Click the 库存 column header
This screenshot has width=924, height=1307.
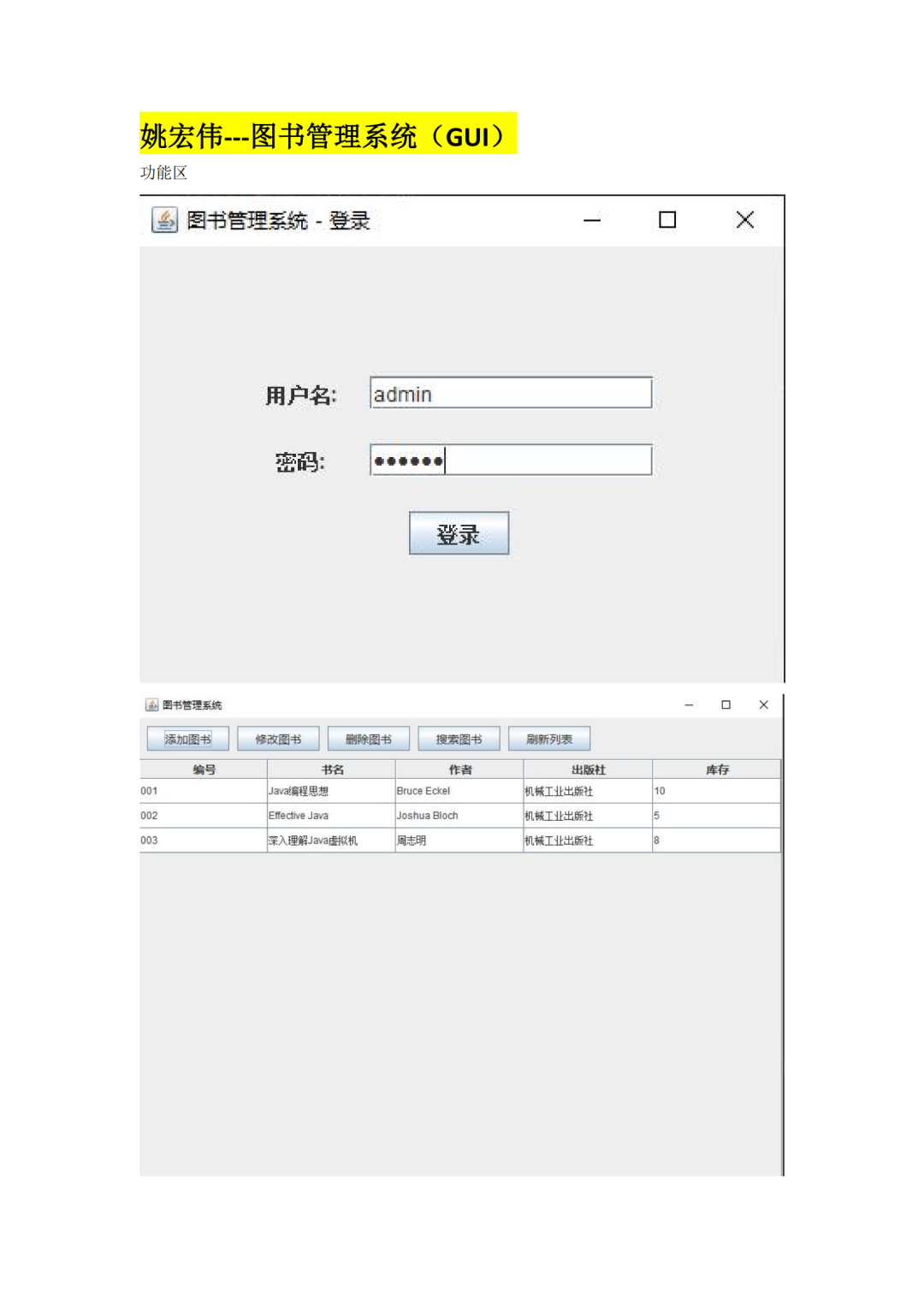[716, 768]
